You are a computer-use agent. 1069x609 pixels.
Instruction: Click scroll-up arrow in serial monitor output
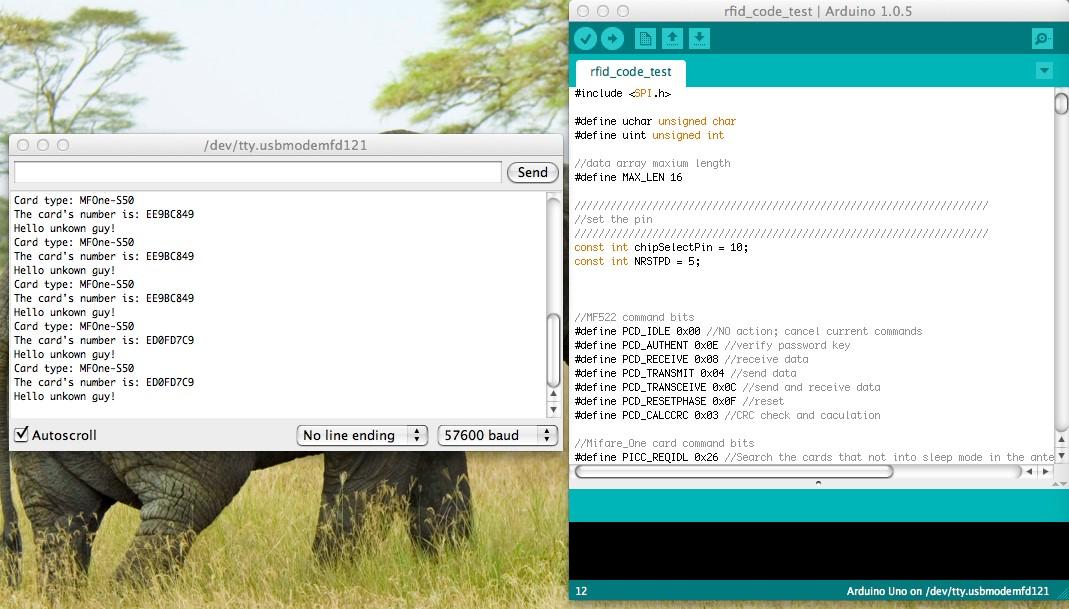point(554,394)
